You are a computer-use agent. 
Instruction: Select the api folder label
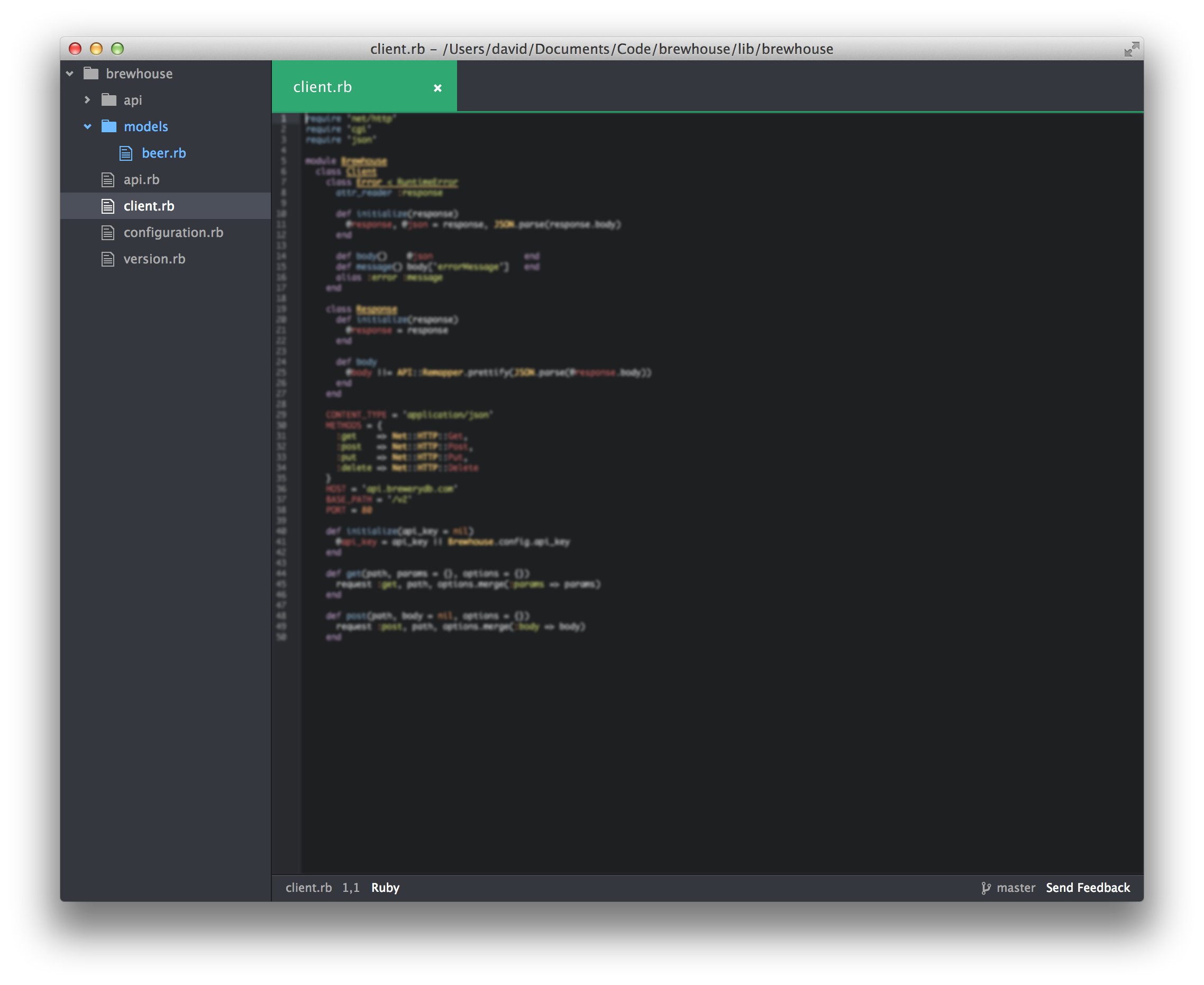(133, 101)
